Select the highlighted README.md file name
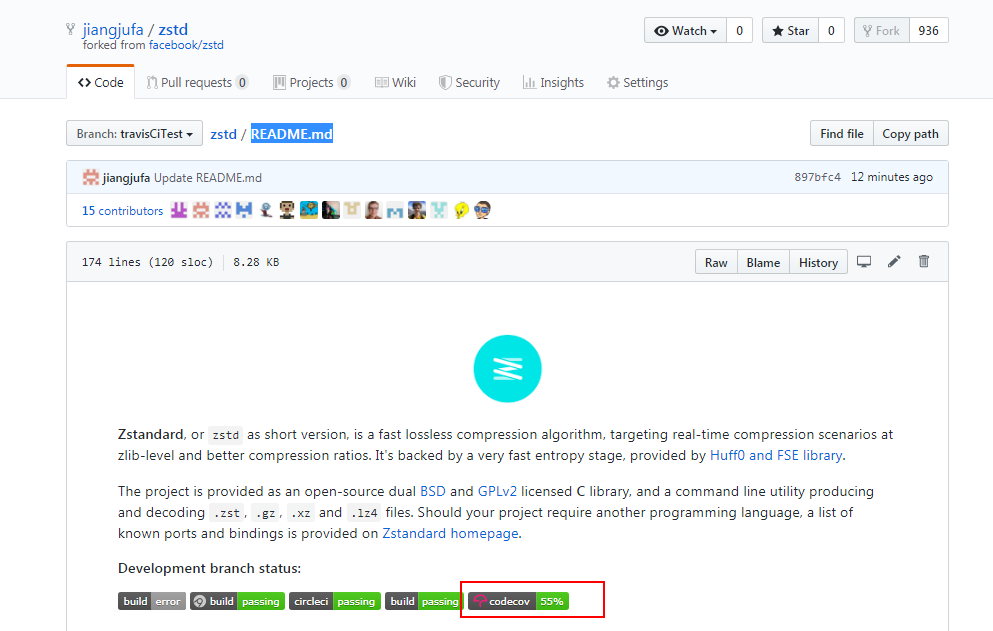The width and height of the screenshot is (993, 631). pos(291,134)
